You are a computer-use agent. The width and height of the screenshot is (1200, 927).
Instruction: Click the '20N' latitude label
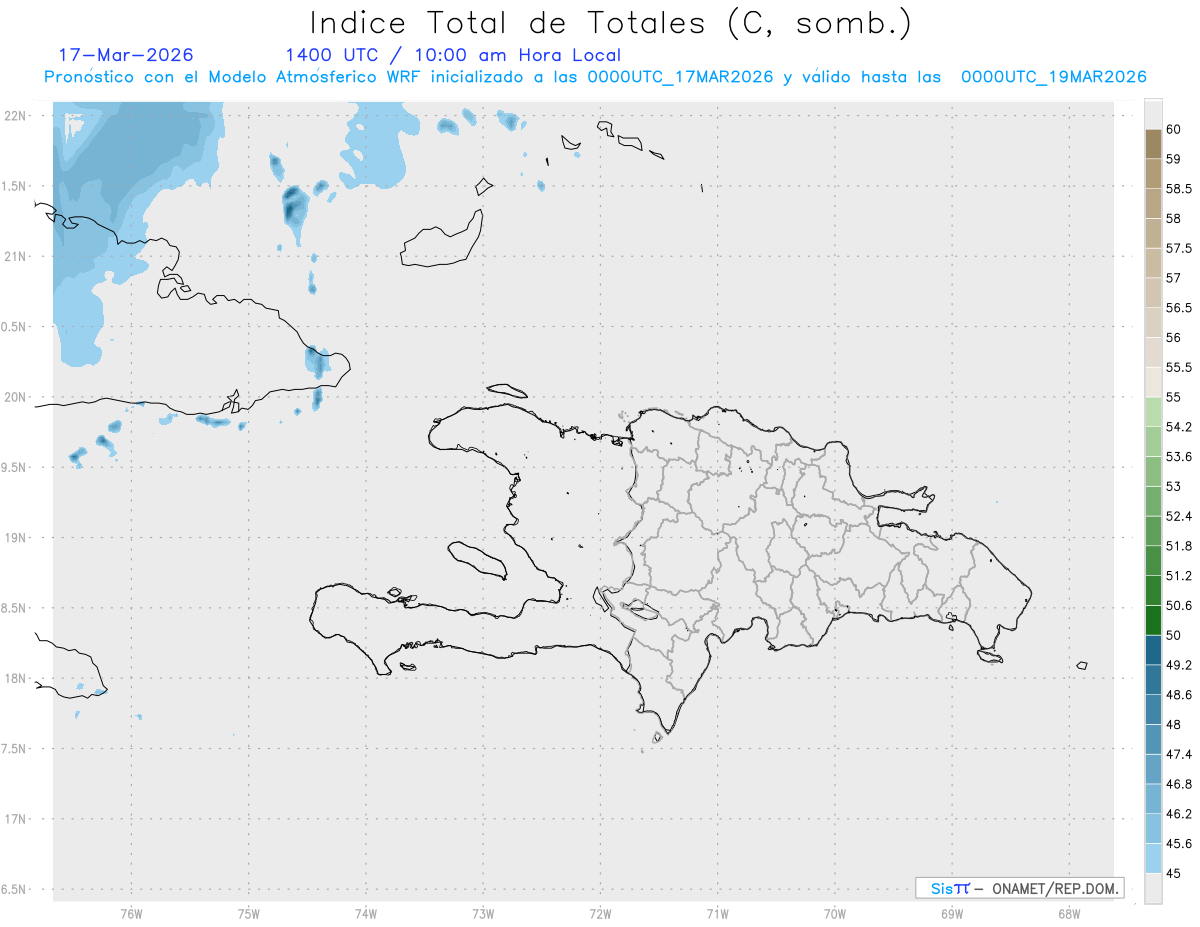coord(16,398)
